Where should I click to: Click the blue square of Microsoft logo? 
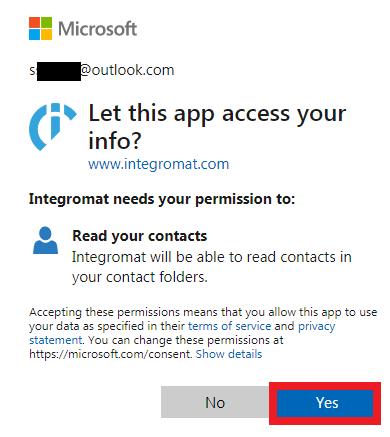point(35,35)
